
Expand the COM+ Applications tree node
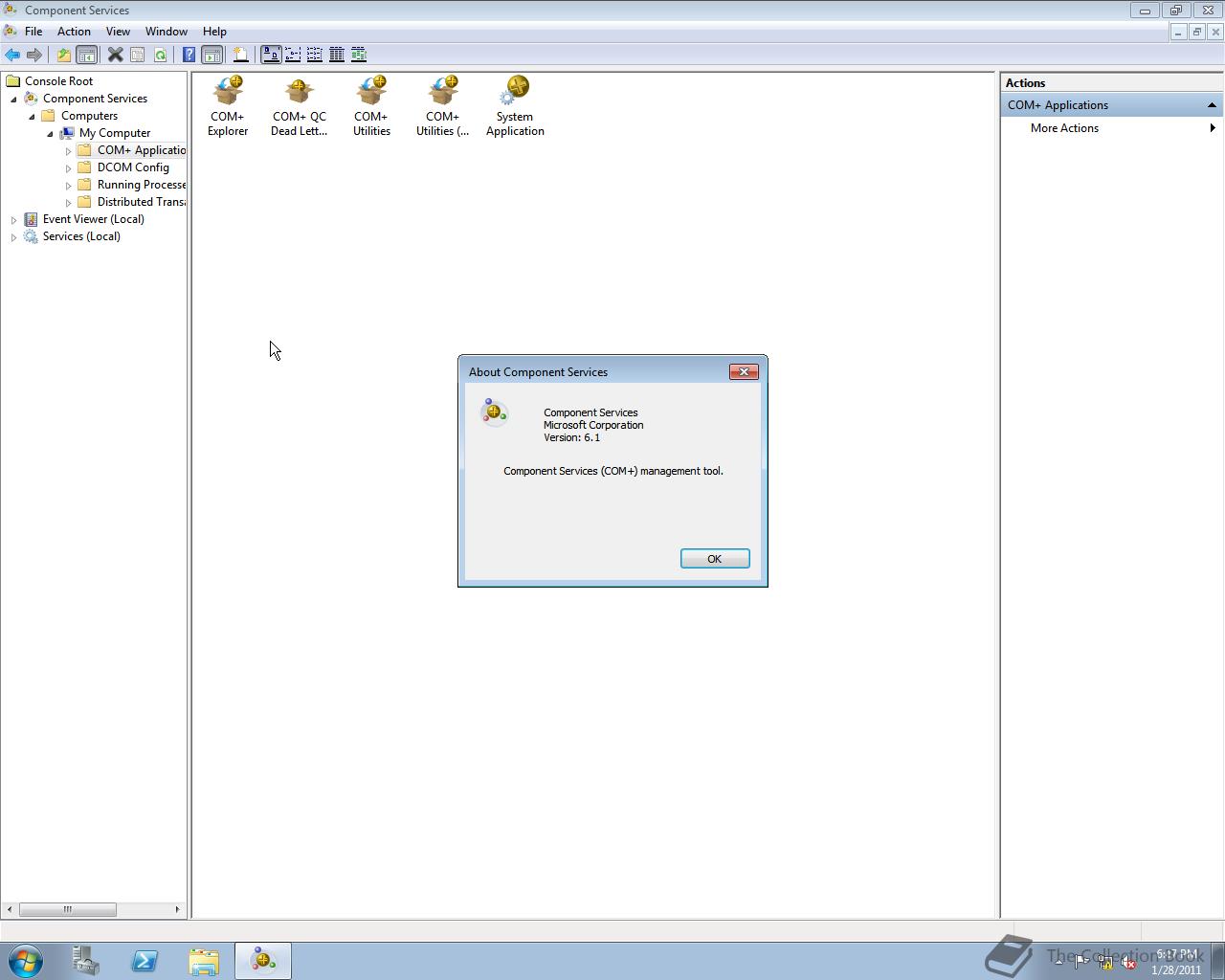pos(69,150)
